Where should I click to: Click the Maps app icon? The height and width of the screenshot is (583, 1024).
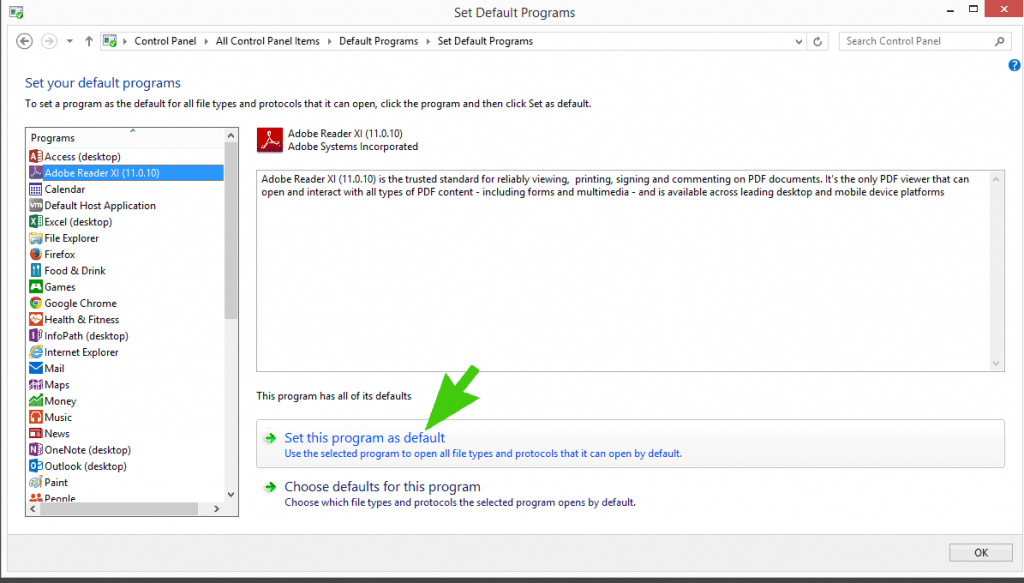[x=36, y=385]
